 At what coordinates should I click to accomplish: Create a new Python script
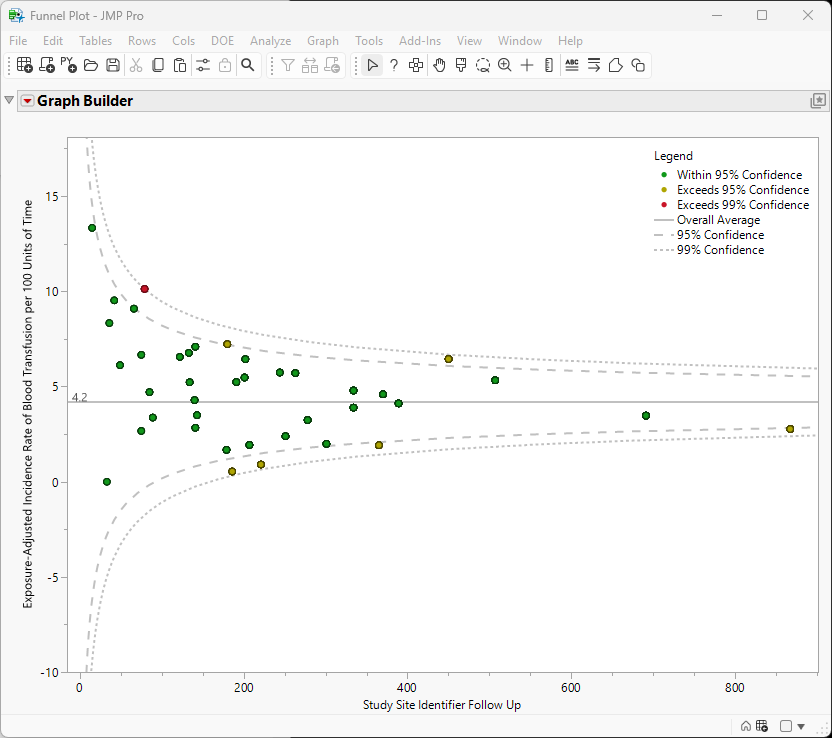pyautogui.click(x=68, y=65)
